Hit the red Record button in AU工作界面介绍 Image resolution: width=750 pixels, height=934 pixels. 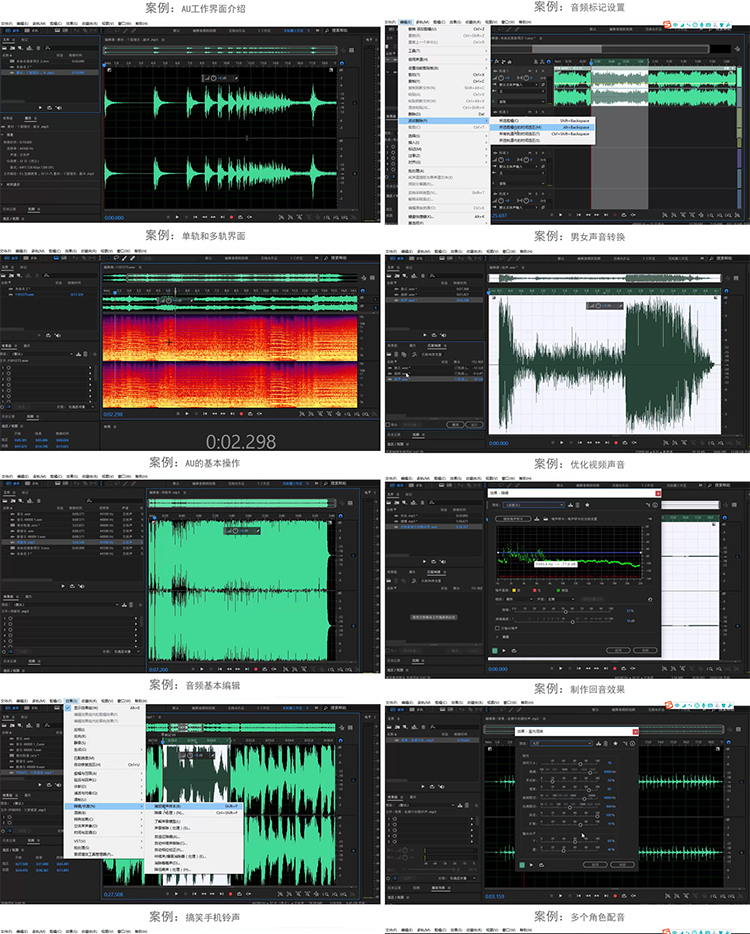(x=231, y=217)
